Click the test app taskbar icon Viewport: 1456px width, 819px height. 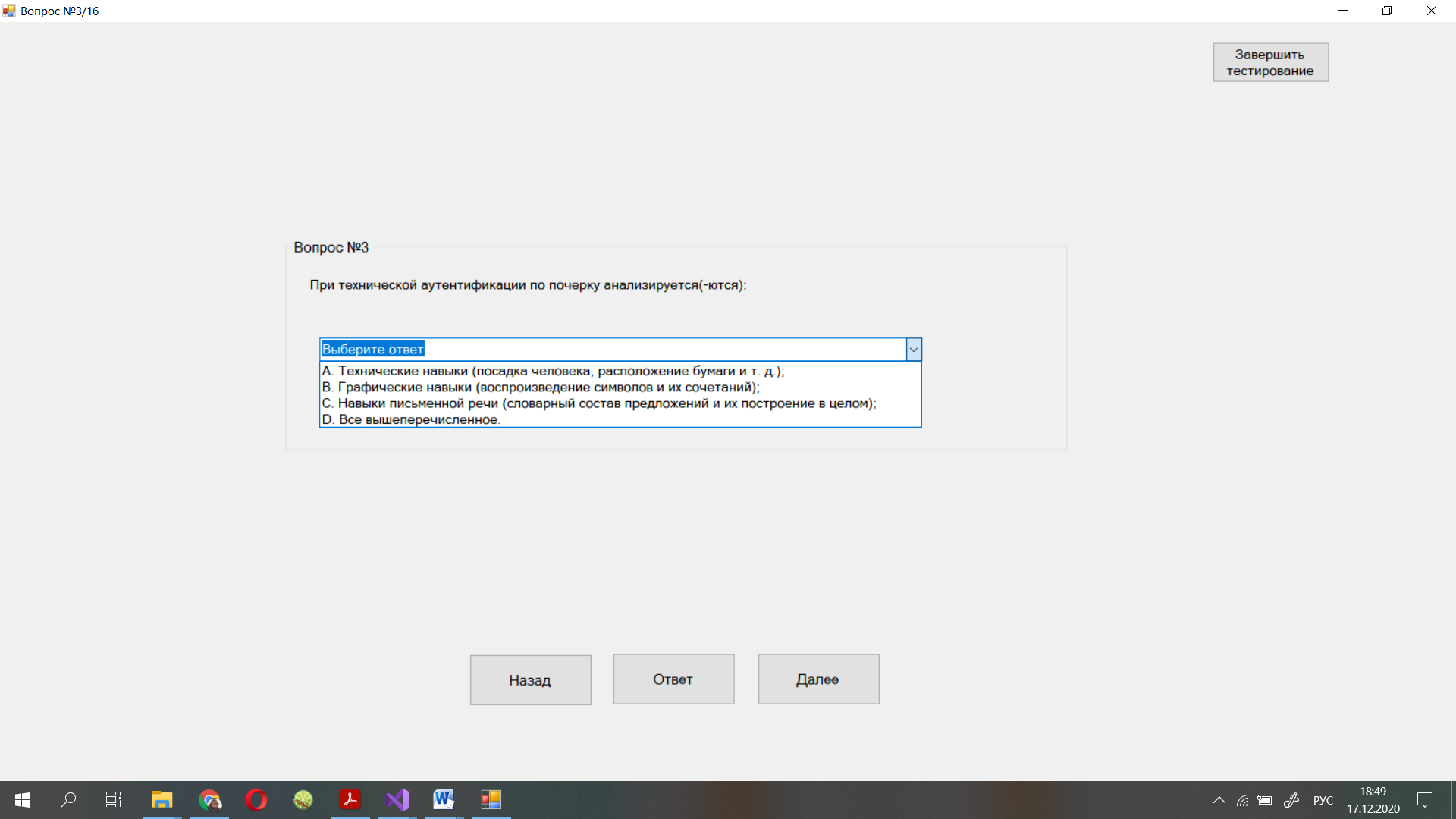point(491,800)
